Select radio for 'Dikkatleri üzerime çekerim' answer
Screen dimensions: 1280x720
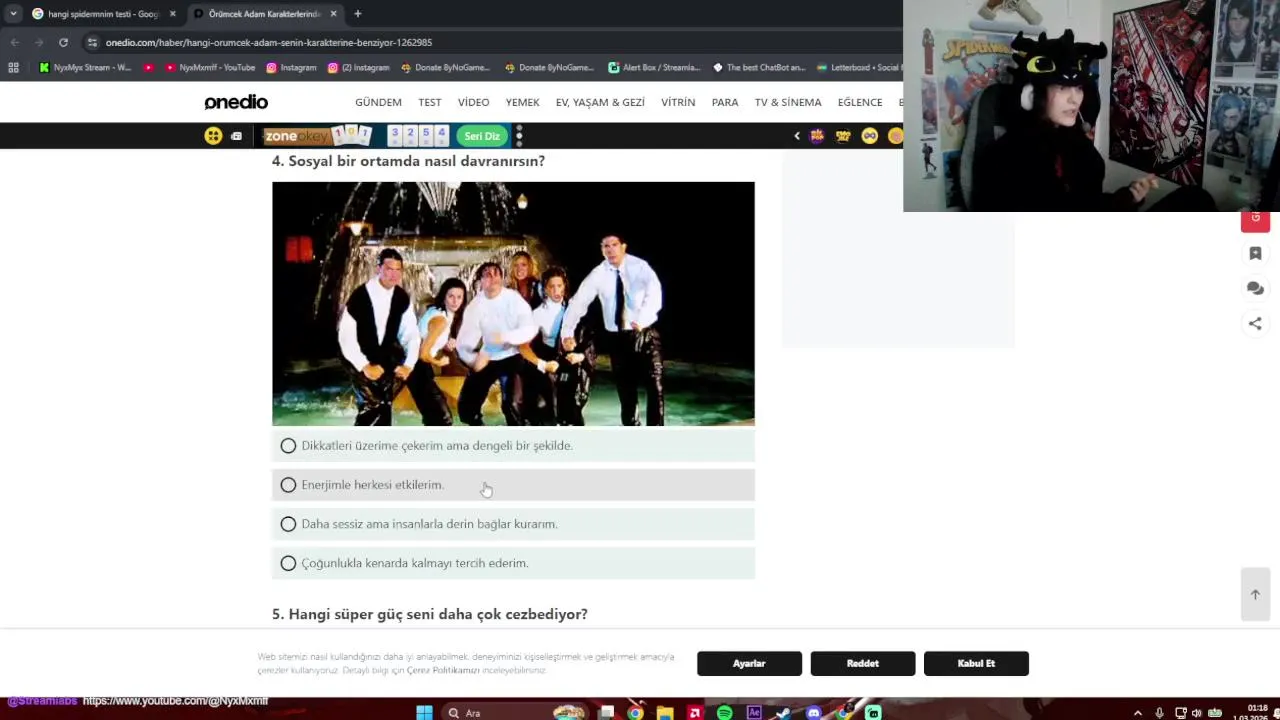[x=288, y=446]
